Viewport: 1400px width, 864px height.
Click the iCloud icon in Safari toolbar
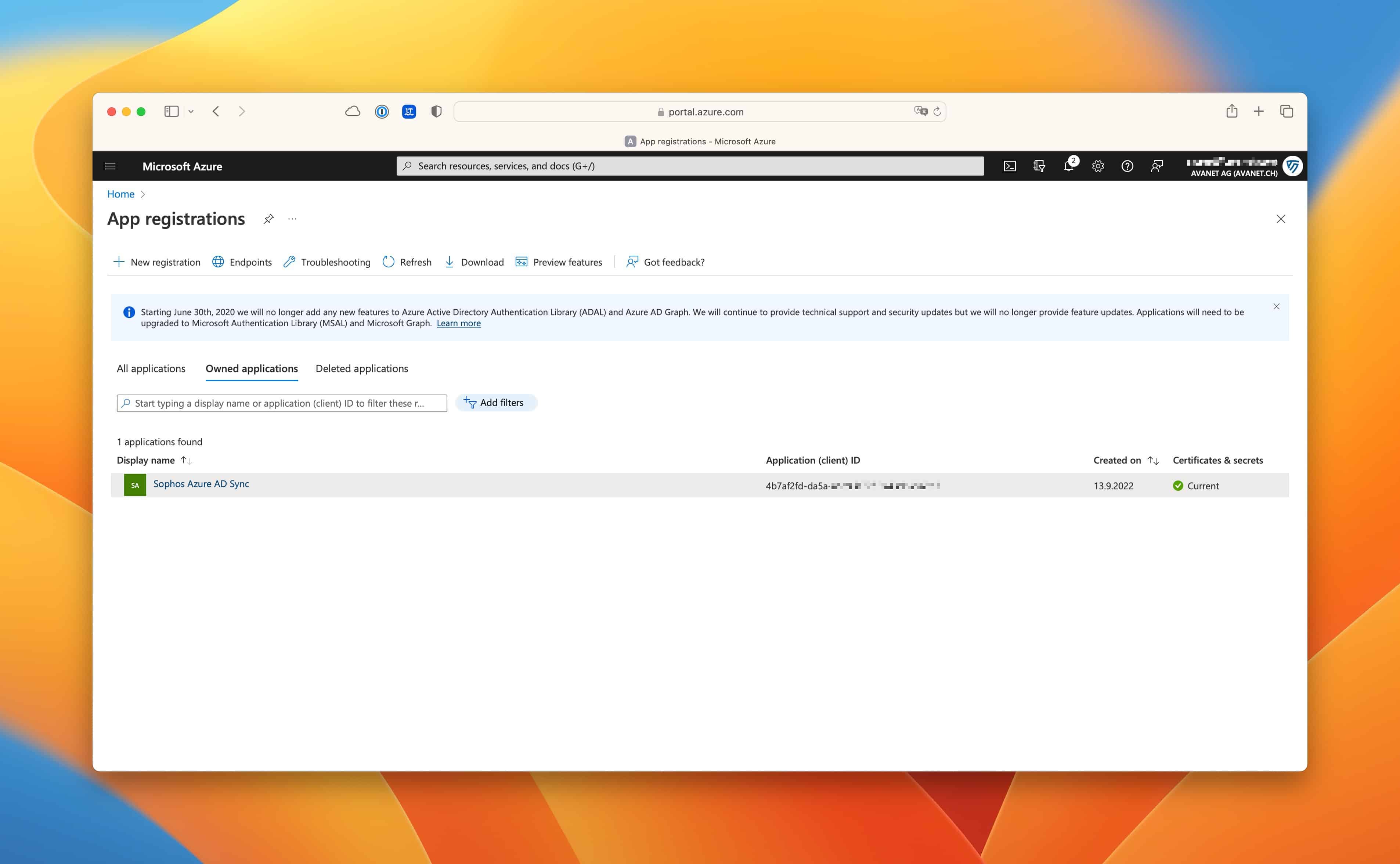tap(353, 111)
